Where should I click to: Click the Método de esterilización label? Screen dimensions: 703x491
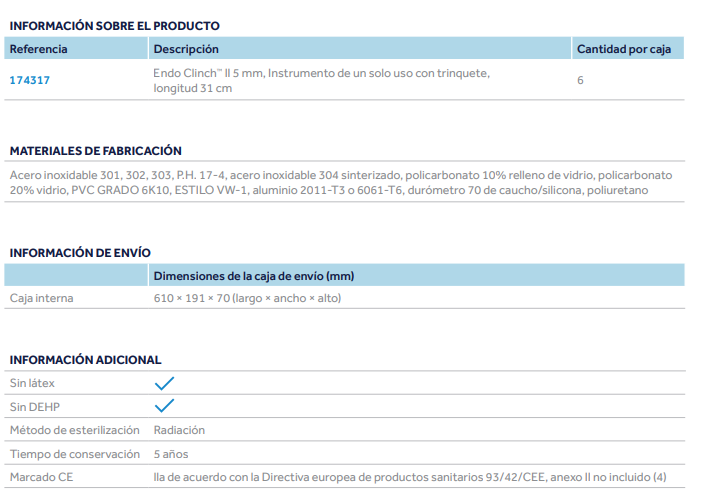coord(74,430)
